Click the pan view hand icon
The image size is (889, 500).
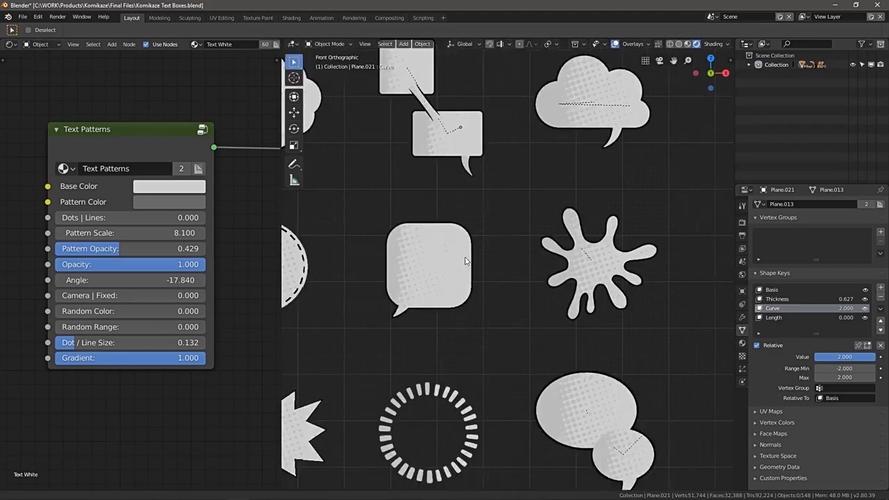point(674,61)
